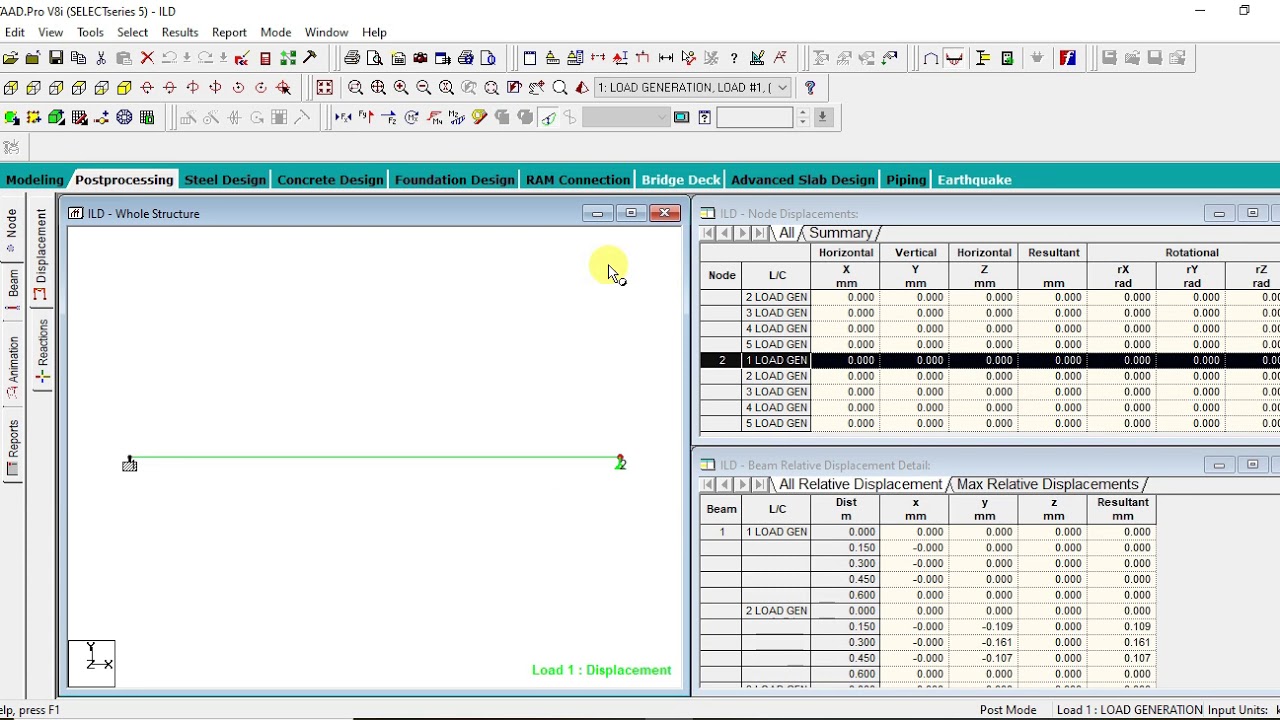
Task: Click the red and blue f icon
Action: 1068,58
